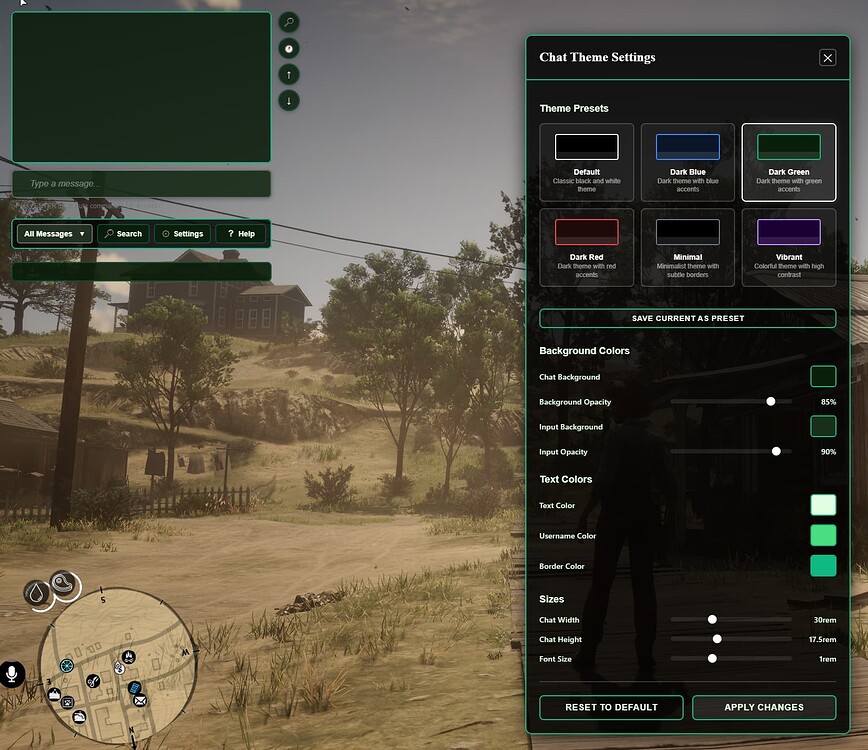
Task: Click the up arrow chat scroll icon
Action: [x=288, y=75]
